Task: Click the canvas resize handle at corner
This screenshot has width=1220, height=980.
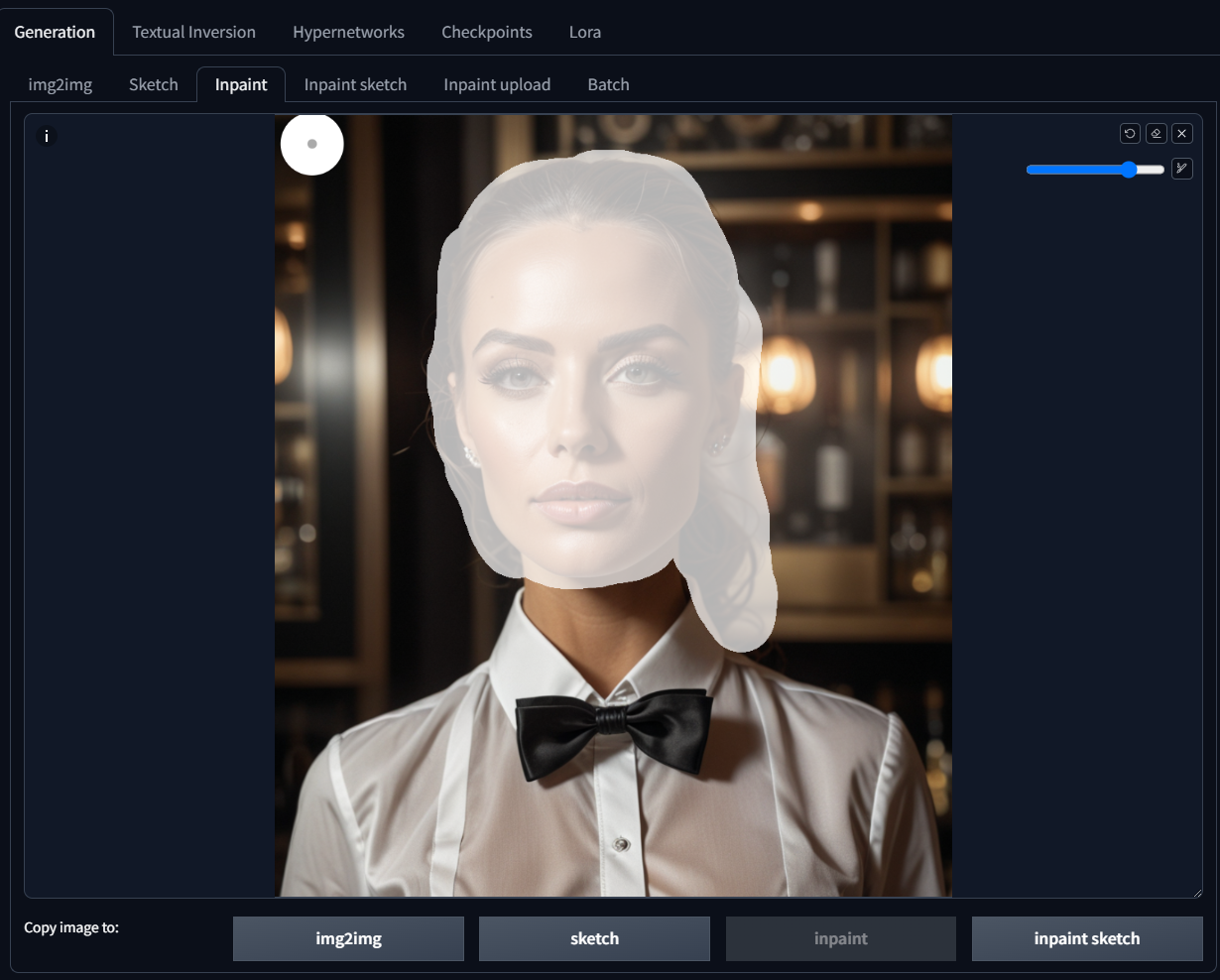Action: pos(1197,892)
